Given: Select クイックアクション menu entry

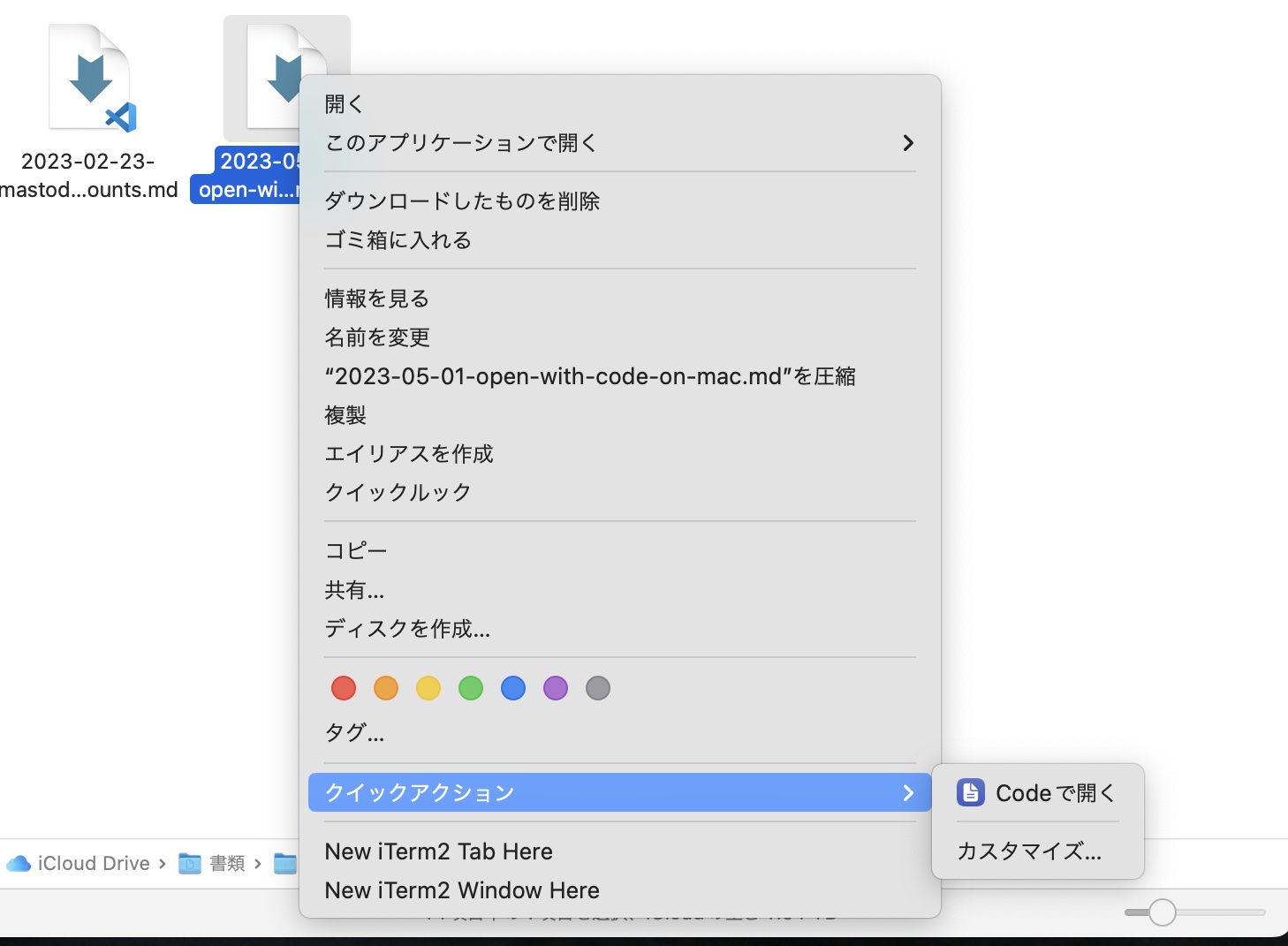Looking at the screenshot, I should tap(619, 792).
